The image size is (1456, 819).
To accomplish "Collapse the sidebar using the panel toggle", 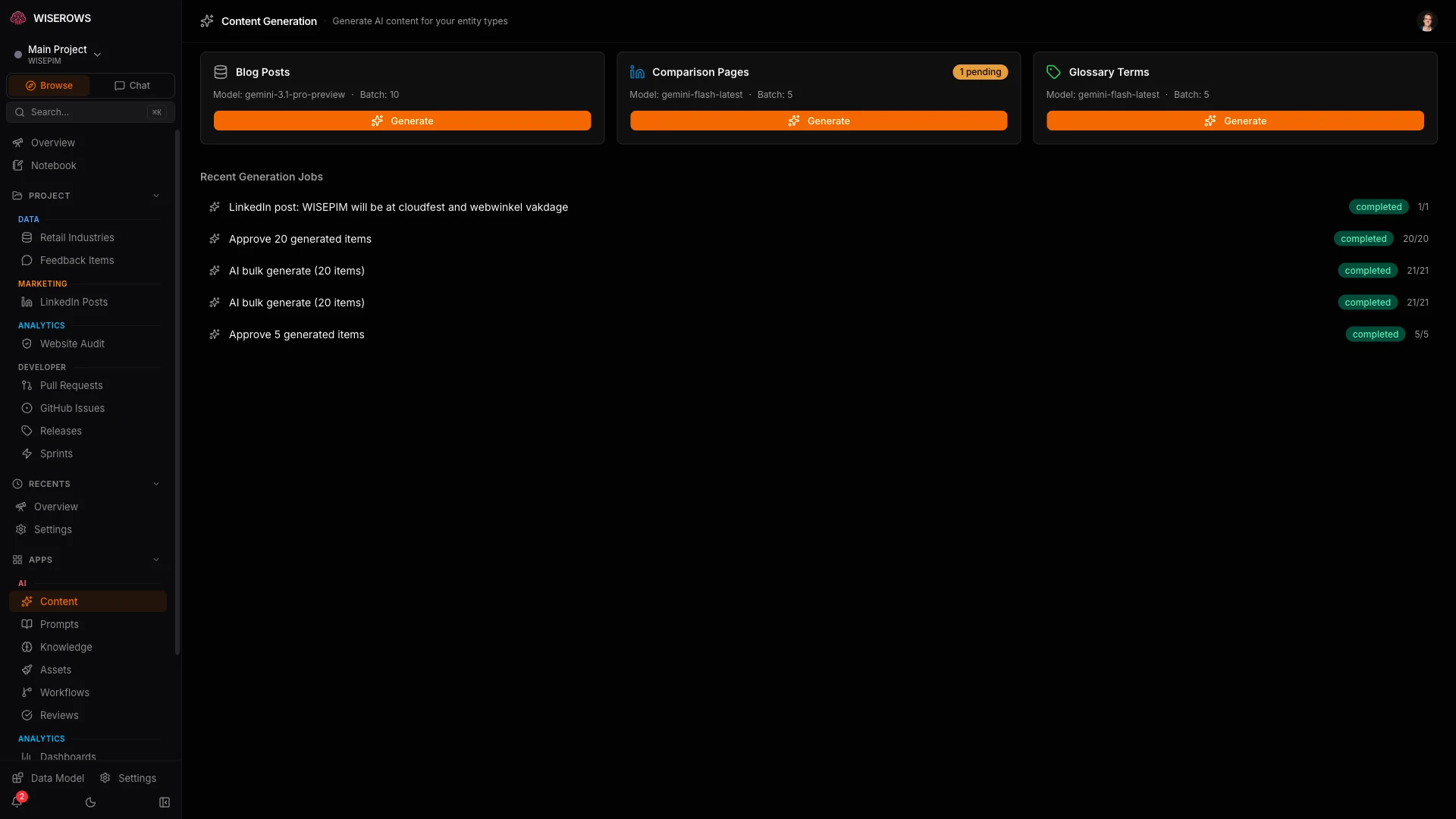I will click(x=165, y=802).
